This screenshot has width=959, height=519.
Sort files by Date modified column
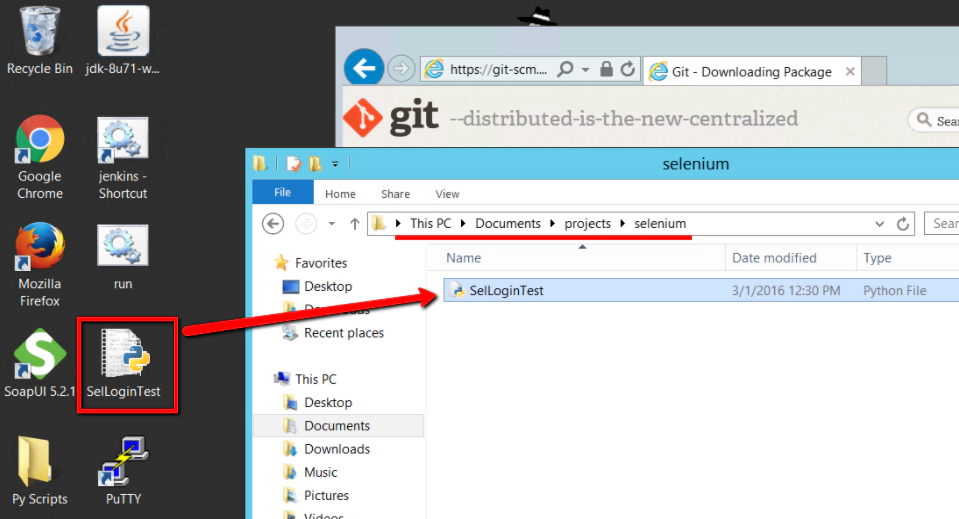[774, 258]
